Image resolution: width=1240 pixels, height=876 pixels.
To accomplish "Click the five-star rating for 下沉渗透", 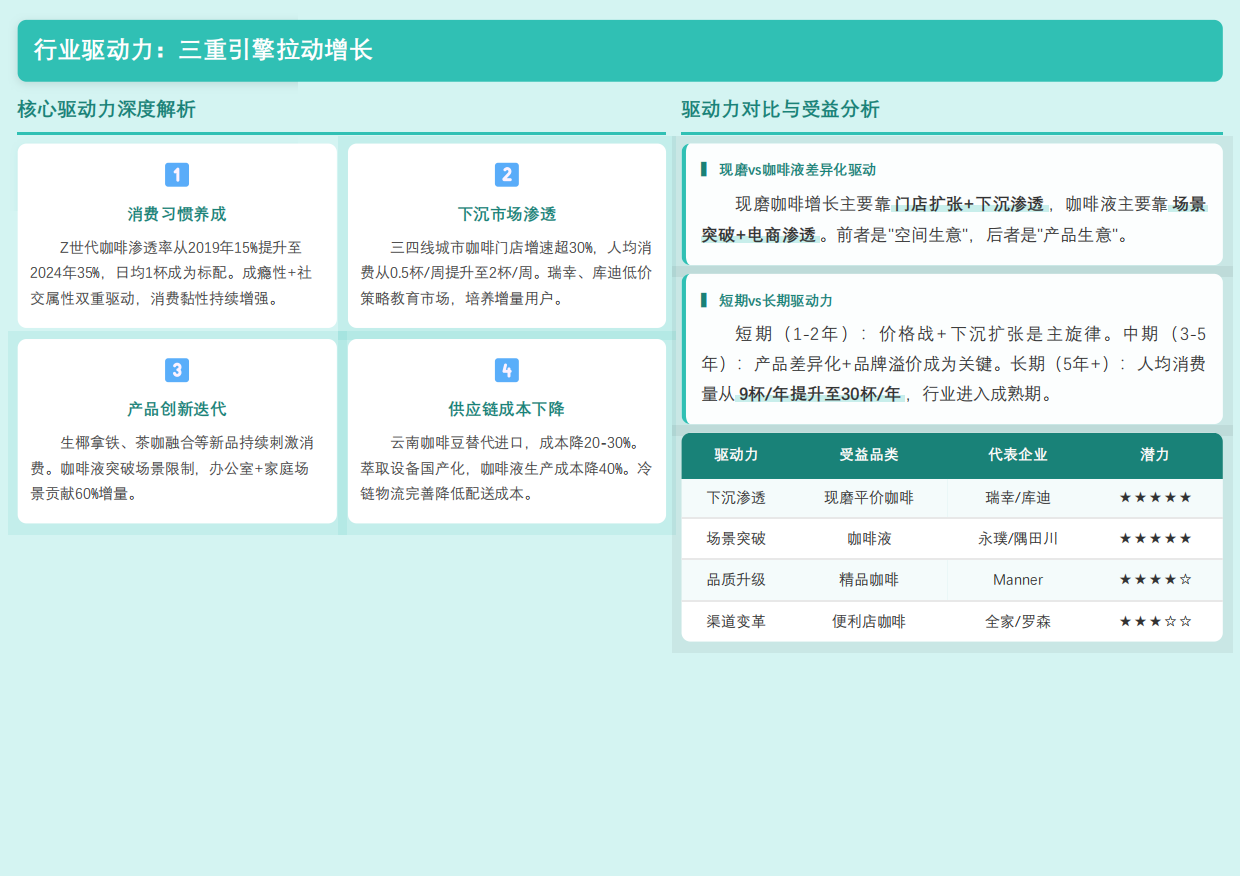I will pyautogui.click(x=1155, y=496).
